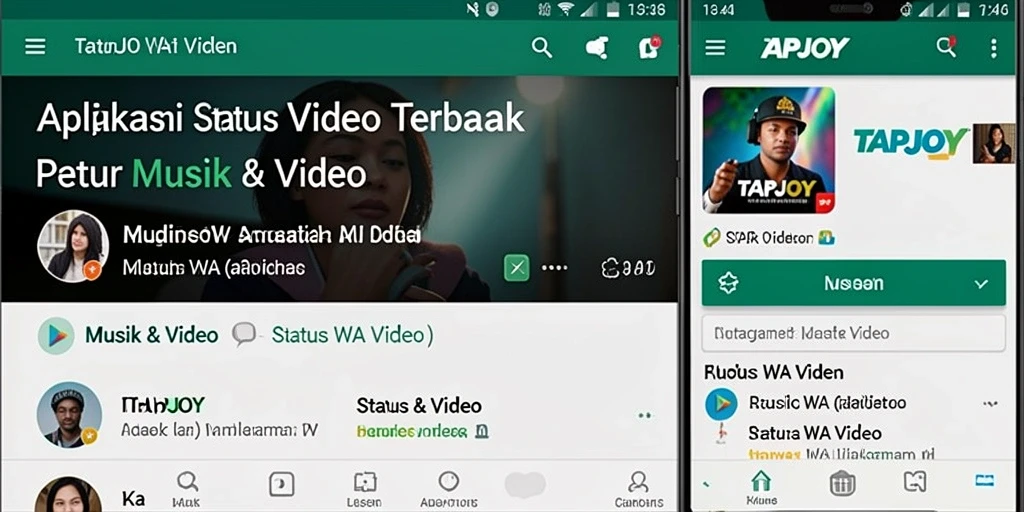
Task: Tap search icon in right phone header
Action: point(946,47)
